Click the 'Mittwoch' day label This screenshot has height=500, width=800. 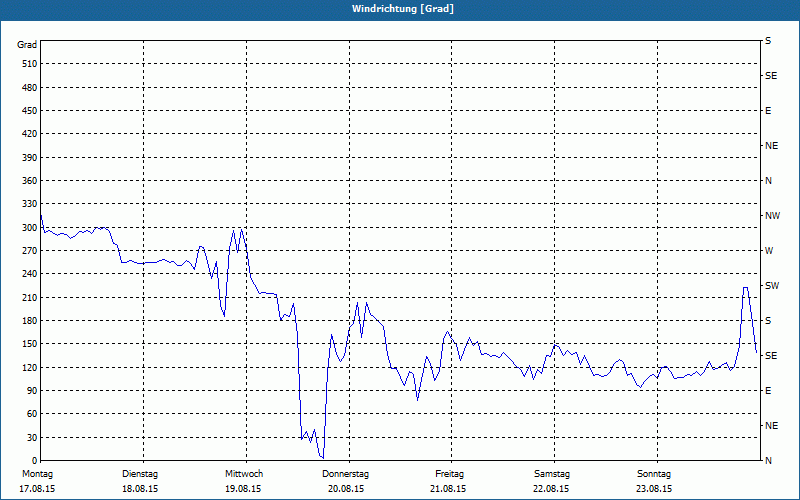(244, 474)
